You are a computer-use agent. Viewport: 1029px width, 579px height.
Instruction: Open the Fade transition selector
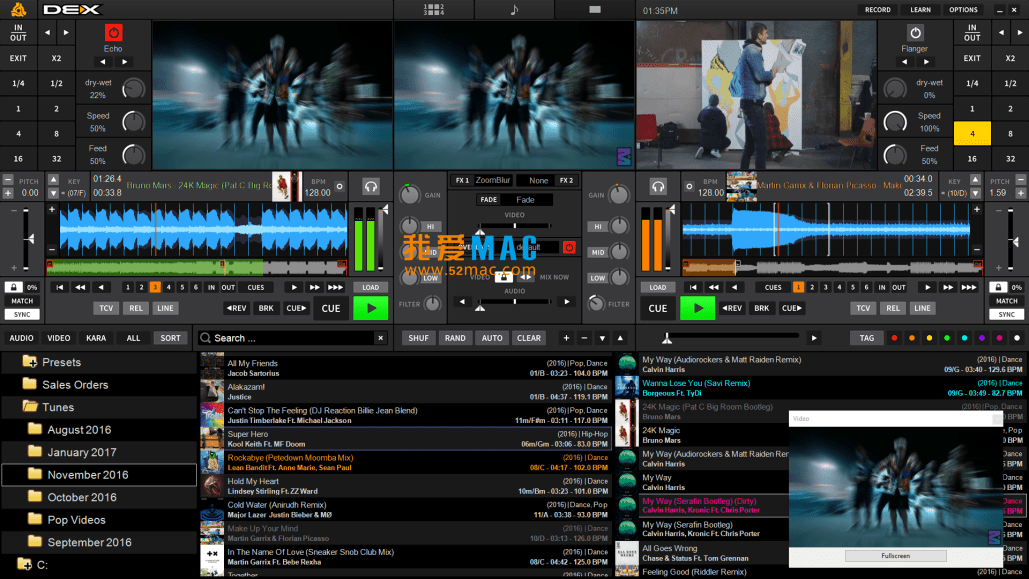tap(525, 200)
